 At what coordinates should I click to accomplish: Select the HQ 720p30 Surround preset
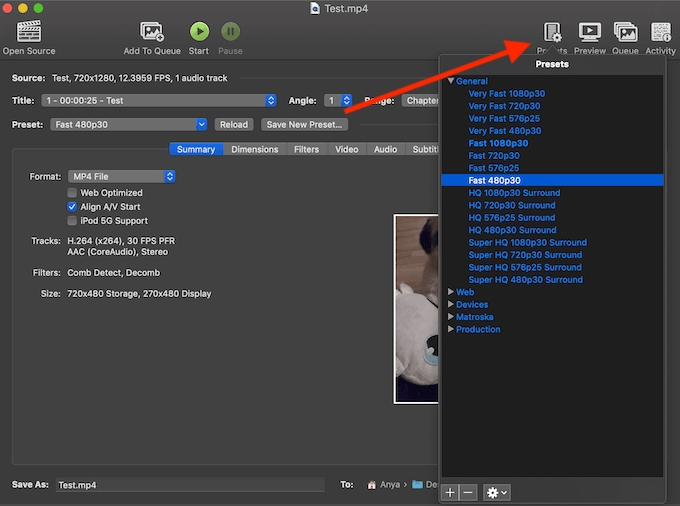512,205
